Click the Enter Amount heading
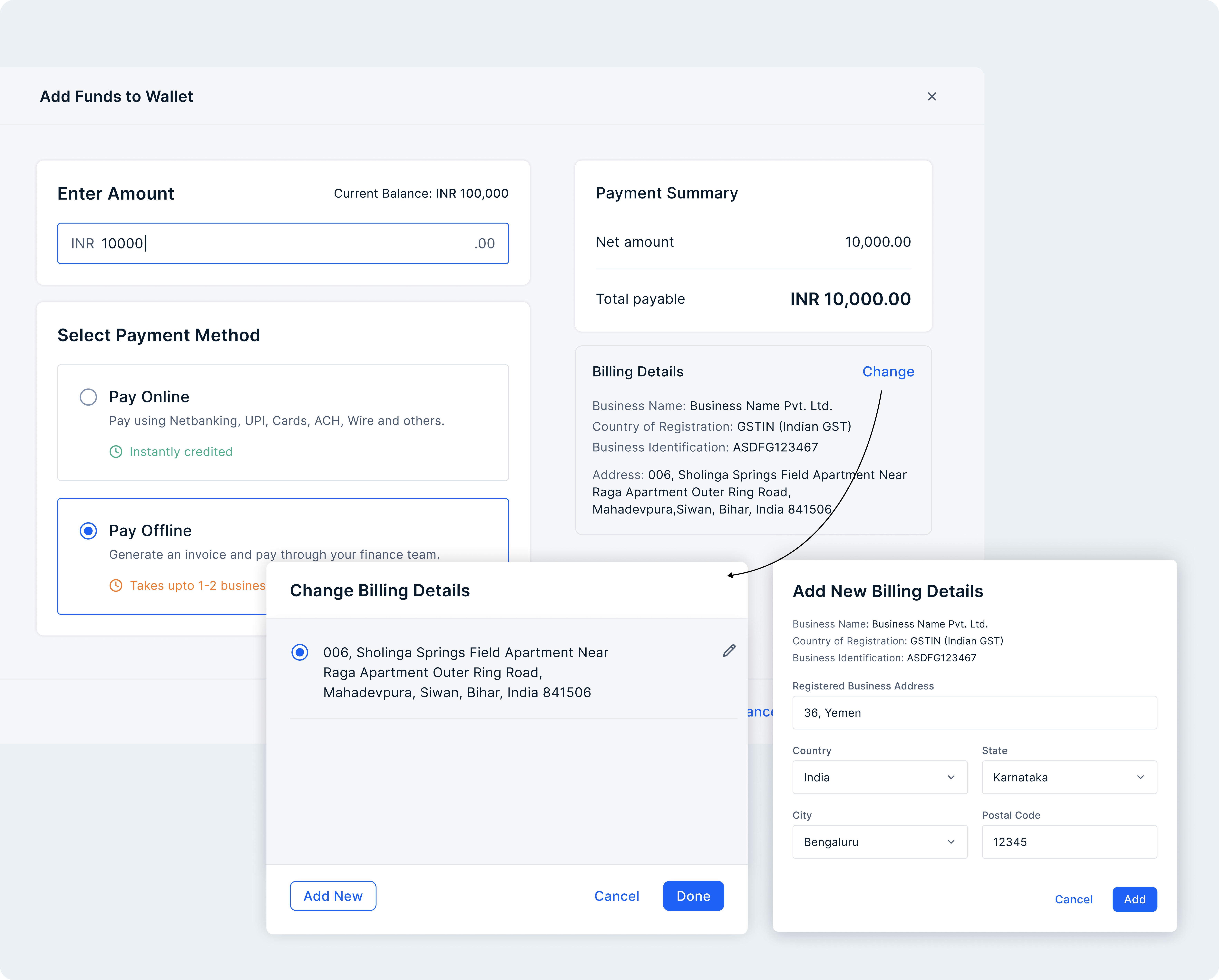Viewport: 1219px width, 980px height. pyautogui.click(x=115, y=193)
